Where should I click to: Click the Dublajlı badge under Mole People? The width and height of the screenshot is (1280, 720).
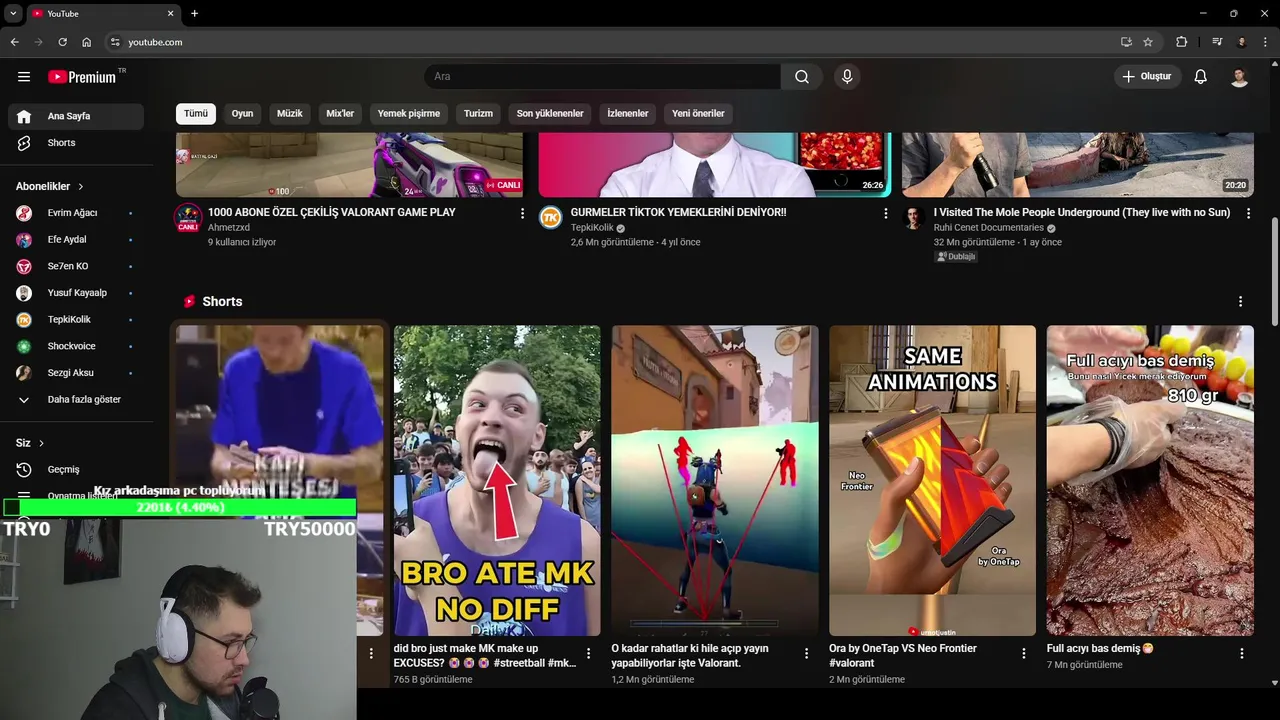click(x=956, y=257)
